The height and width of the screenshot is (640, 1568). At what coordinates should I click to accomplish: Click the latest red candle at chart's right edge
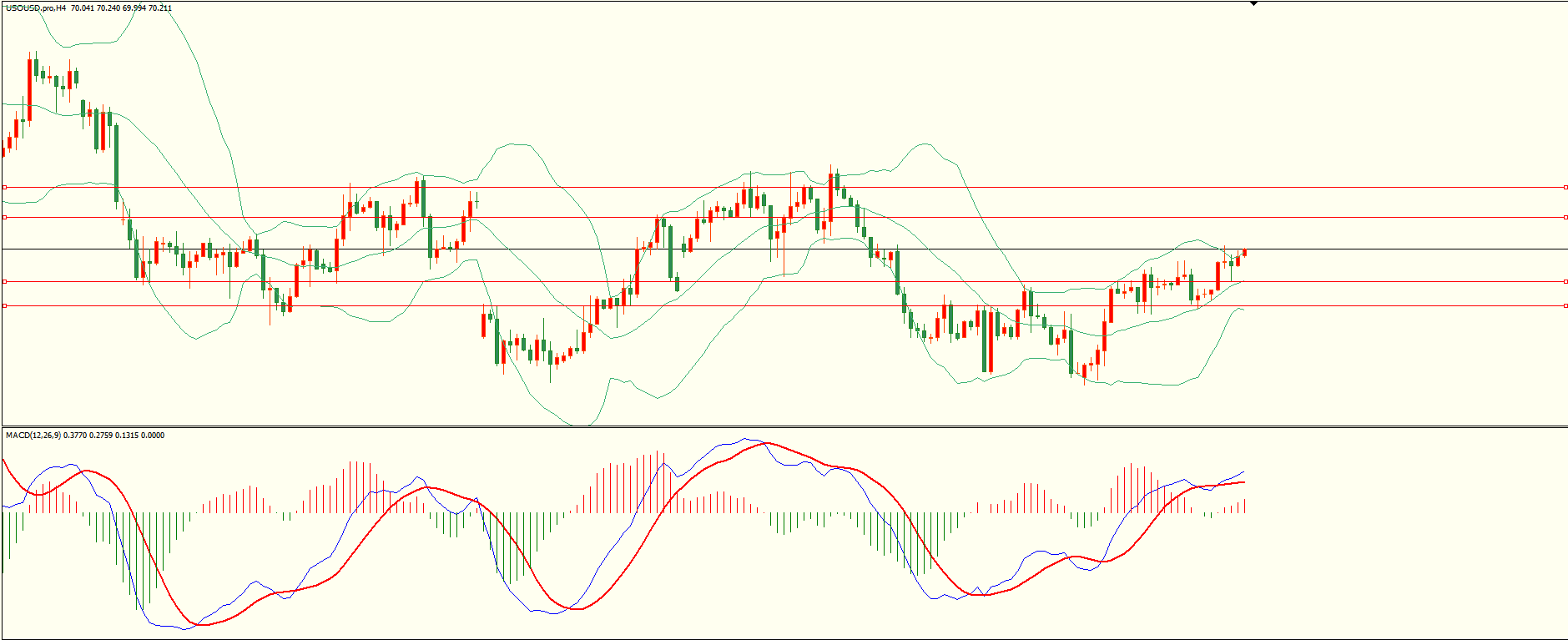(1244, 253)
